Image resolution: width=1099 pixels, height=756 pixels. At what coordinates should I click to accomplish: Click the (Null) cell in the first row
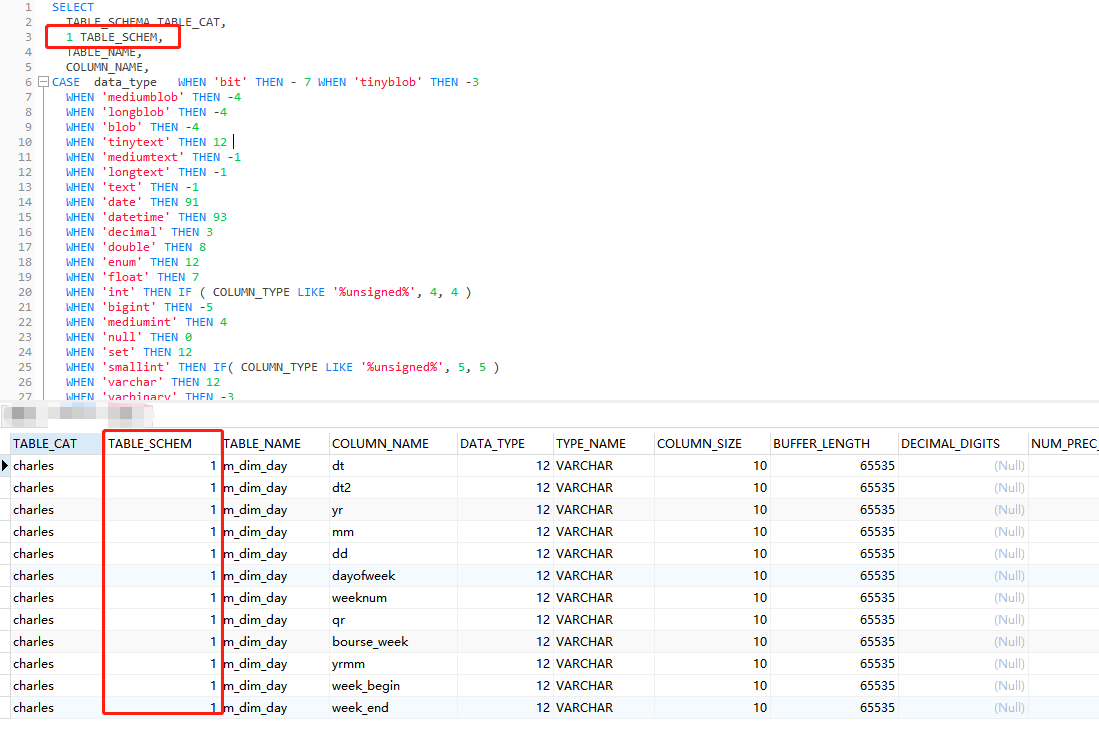pos(1009,465)
